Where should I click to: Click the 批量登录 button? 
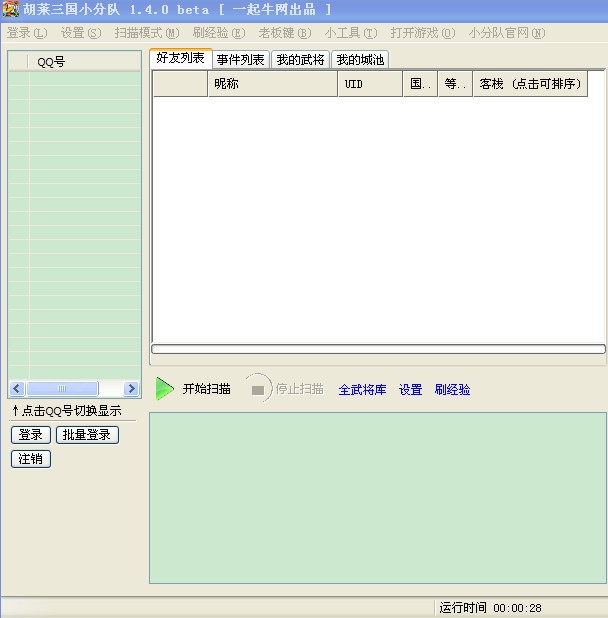[x=87, y=435]
